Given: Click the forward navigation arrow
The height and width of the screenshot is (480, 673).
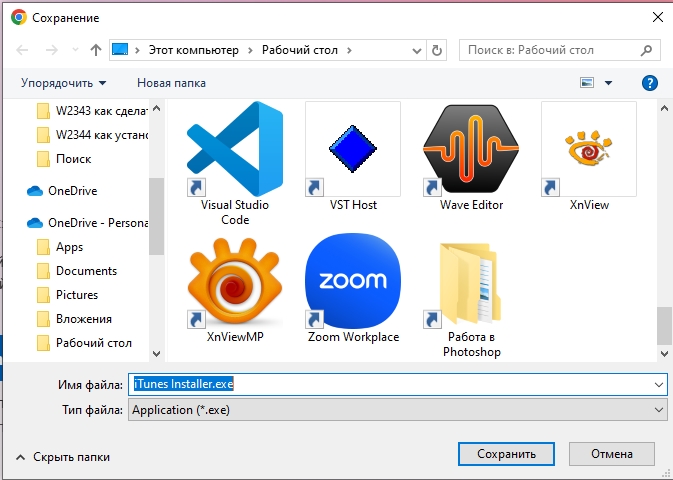Looking at the screenshot, I should coord(52,50).
